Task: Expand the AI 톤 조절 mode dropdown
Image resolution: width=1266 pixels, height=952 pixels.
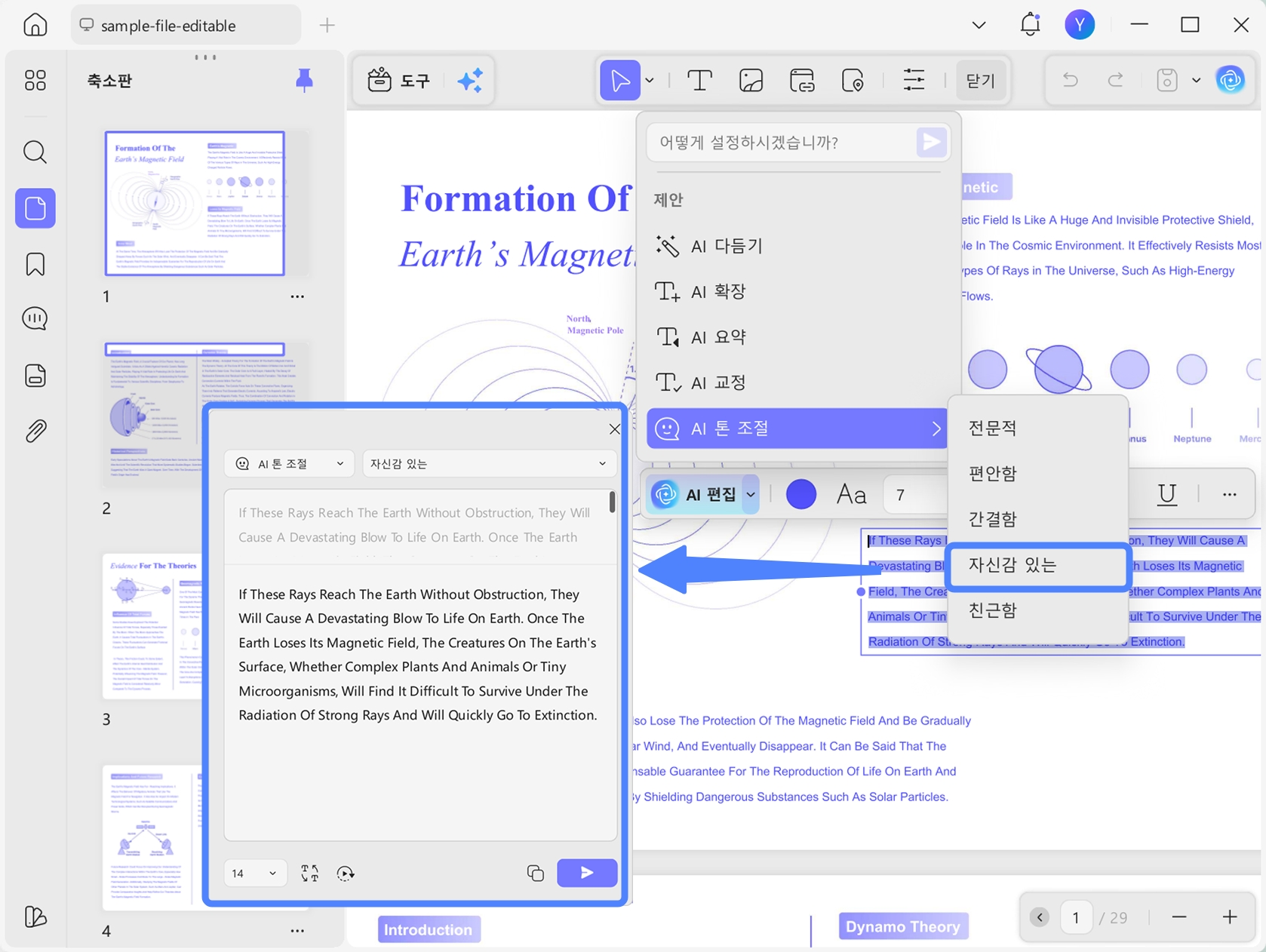Action: click(x=290, y=464)
